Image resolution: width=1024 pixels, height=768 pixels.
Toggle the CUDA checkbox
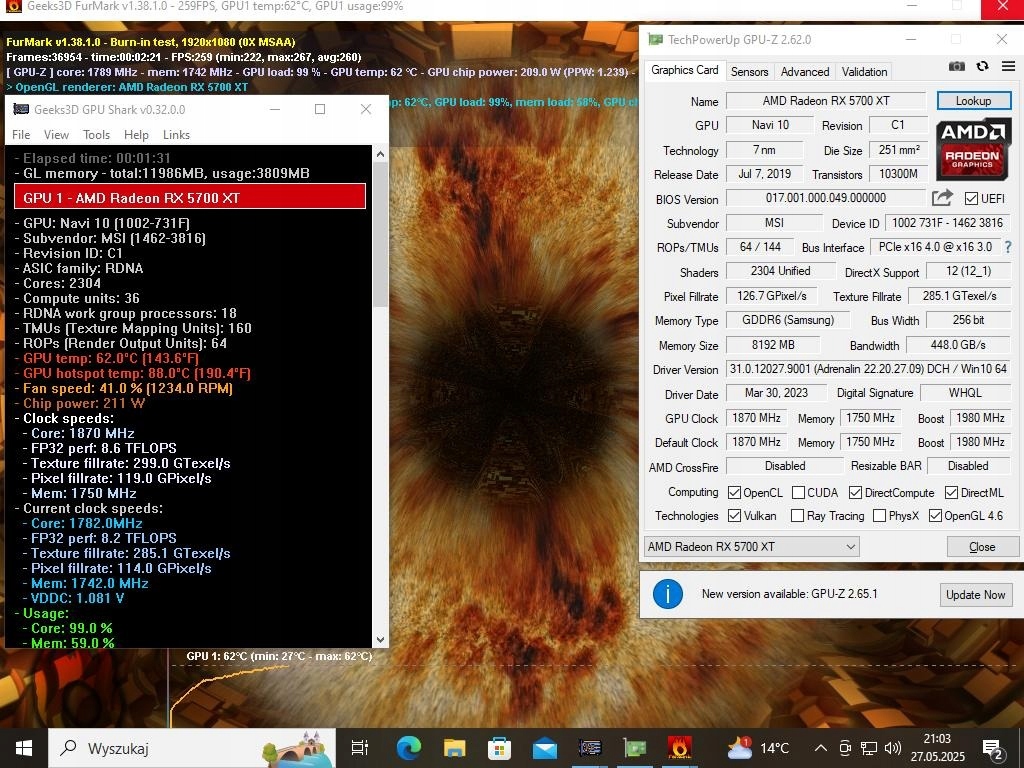[x=798, y=492]
